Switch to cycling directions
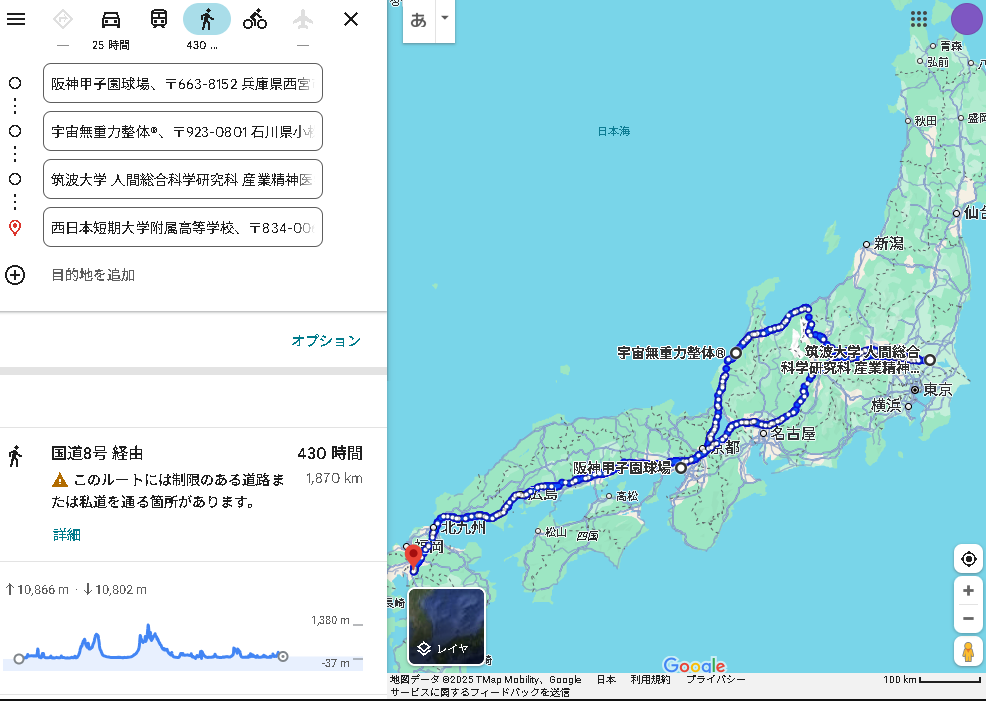This screenshot has width=986, height=701. click(x=255, y=19)
